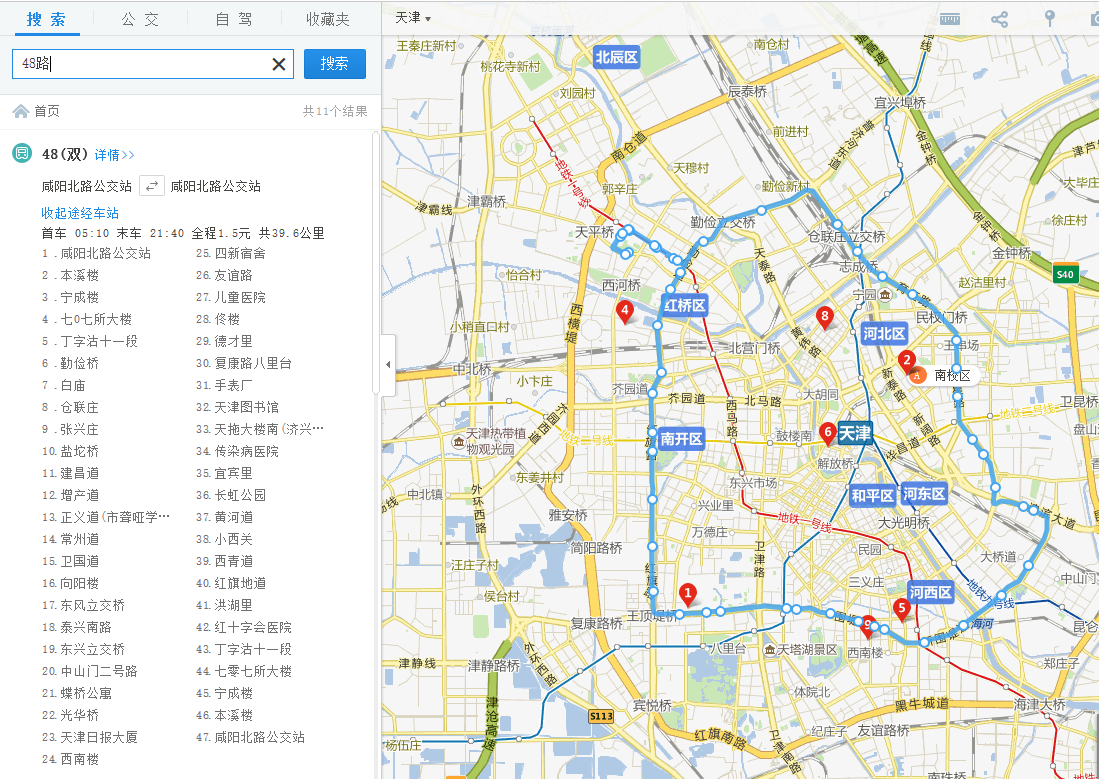Image resolution: width=1099 pixels, height=779 pixels.
Task: Switch to the 公交 tab
Action: click(140, 19)
